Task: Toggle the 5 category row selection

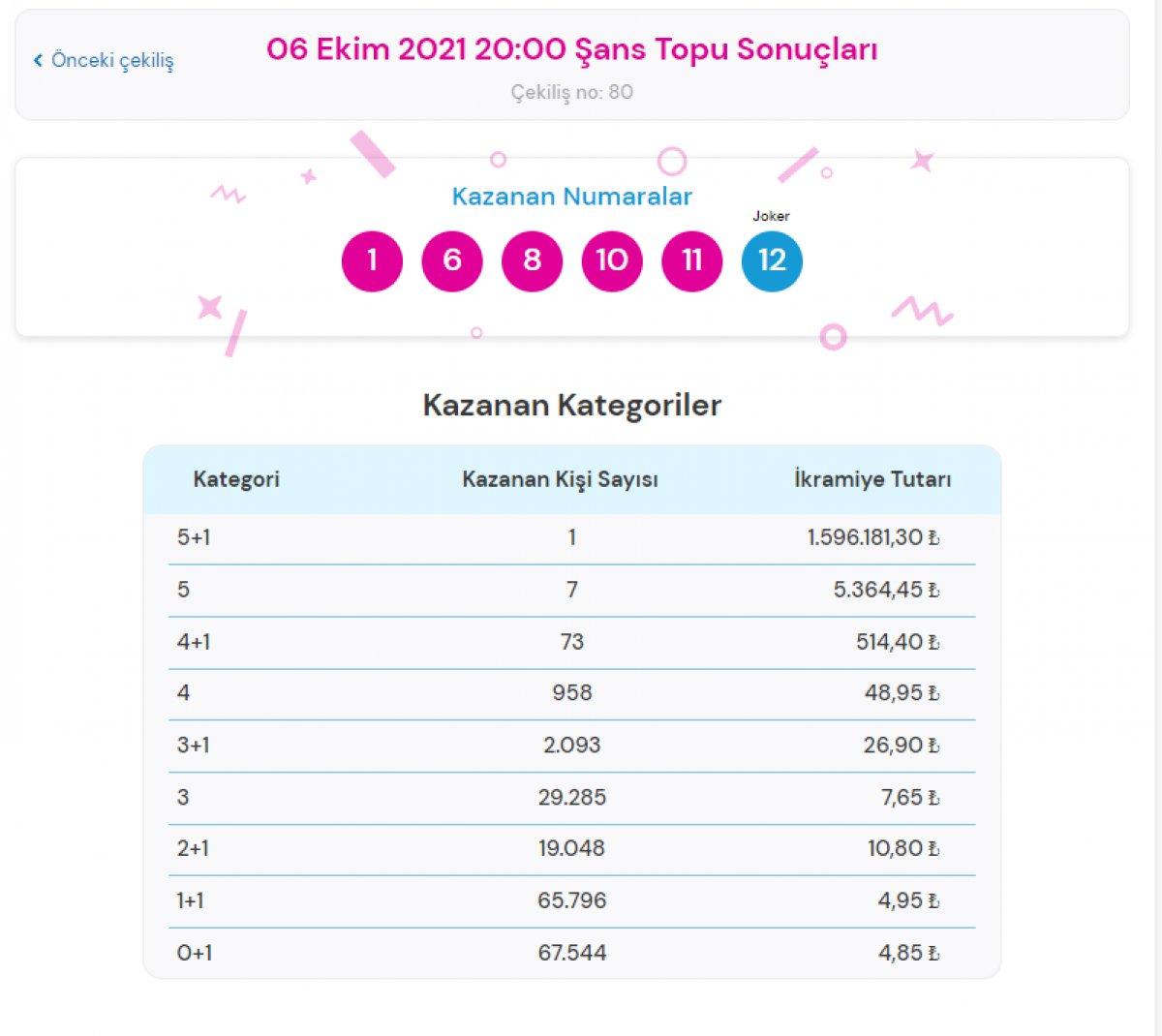Action: point(571,589)
